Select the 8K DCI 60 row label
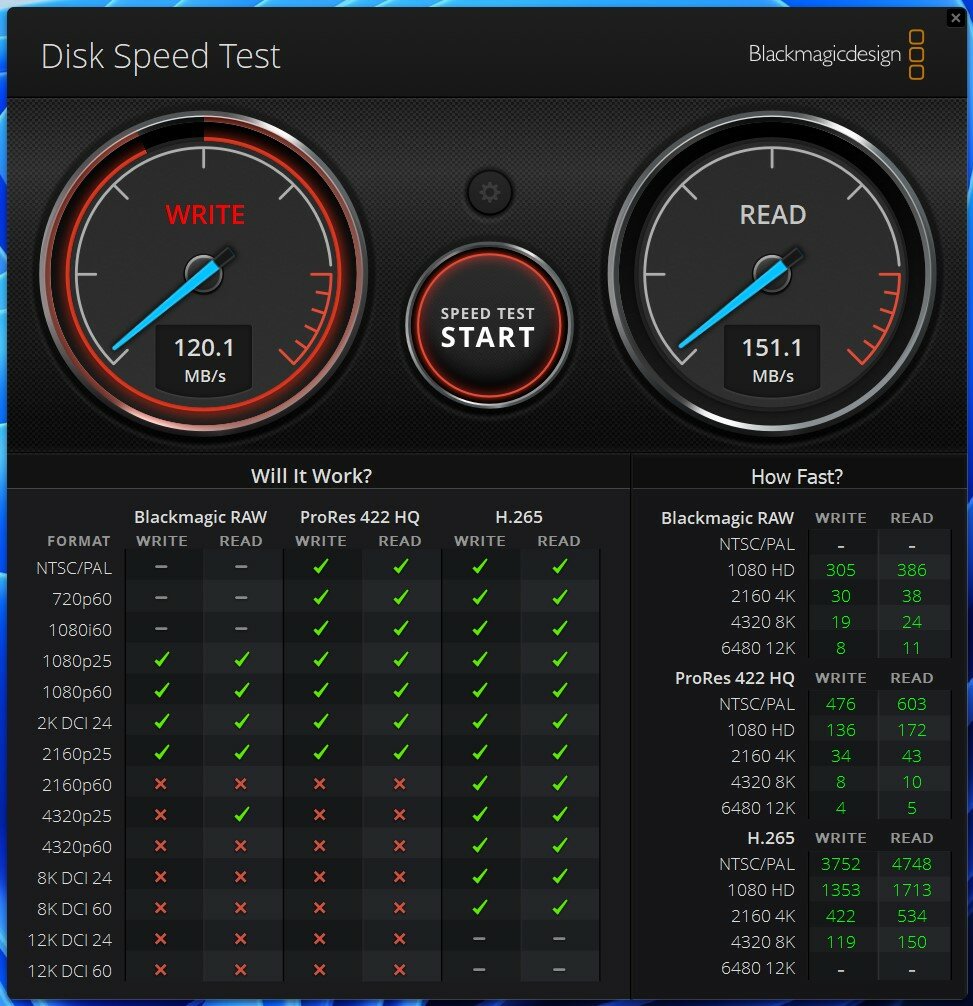 point(74,909)
